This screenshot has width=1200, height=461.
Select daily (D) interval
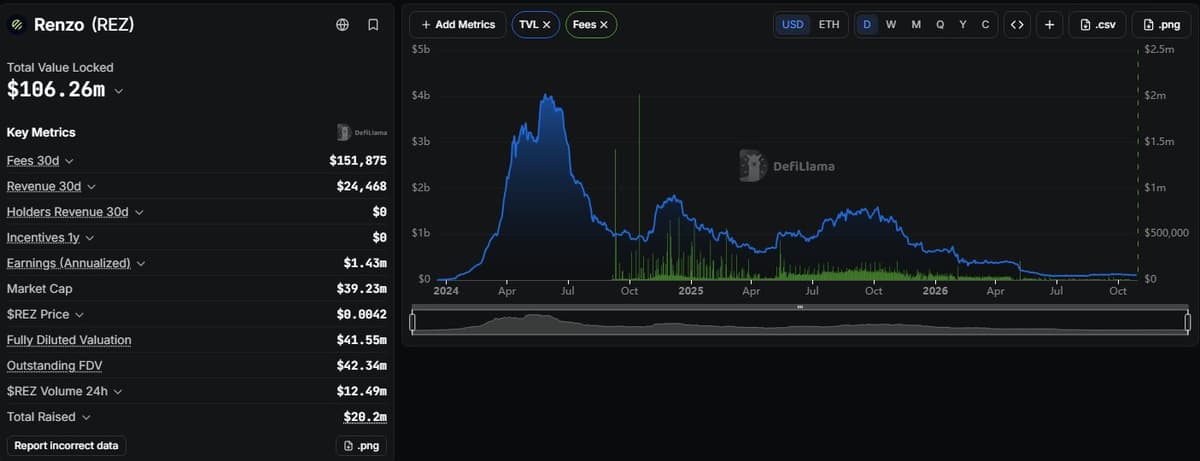point(867,24)
